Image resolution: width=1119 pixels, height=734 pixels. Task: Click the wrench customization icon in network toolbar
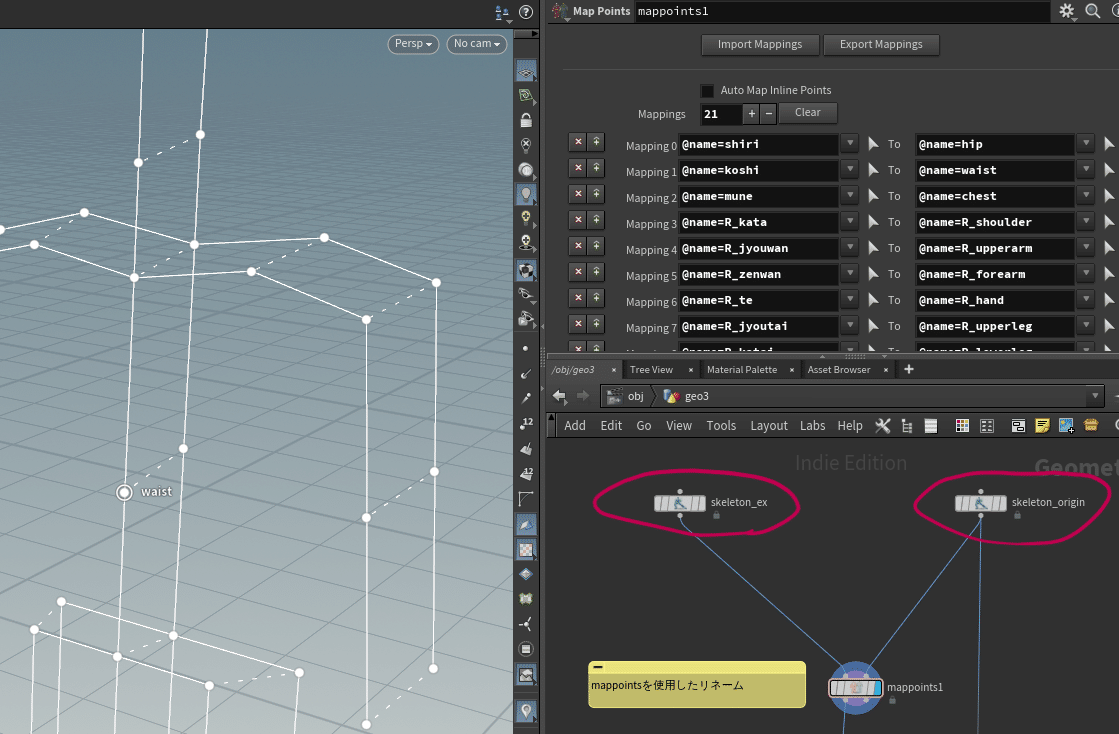point(883,425)
